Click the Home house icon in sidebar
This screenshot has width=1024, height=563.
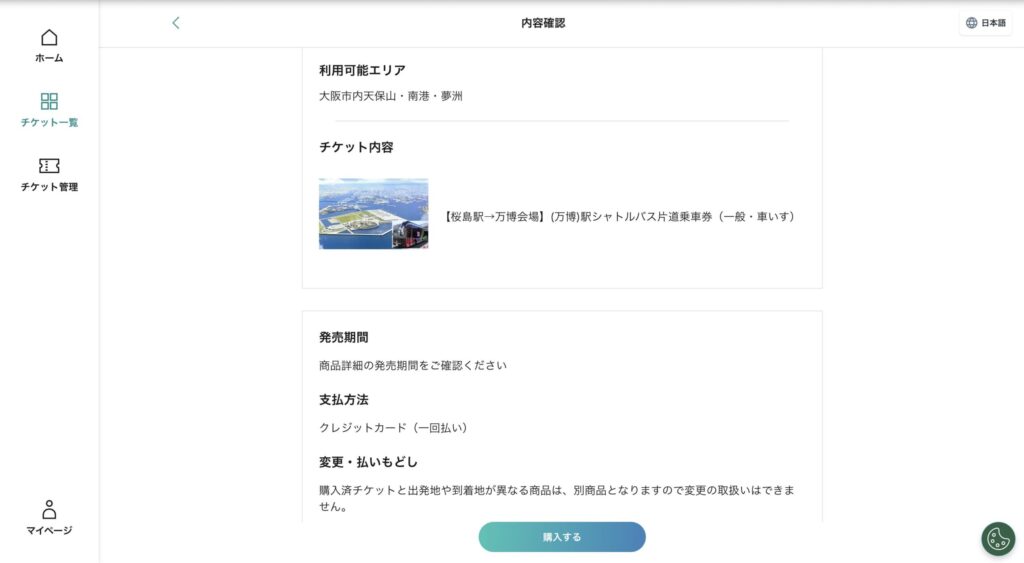(x=49, y=38)
